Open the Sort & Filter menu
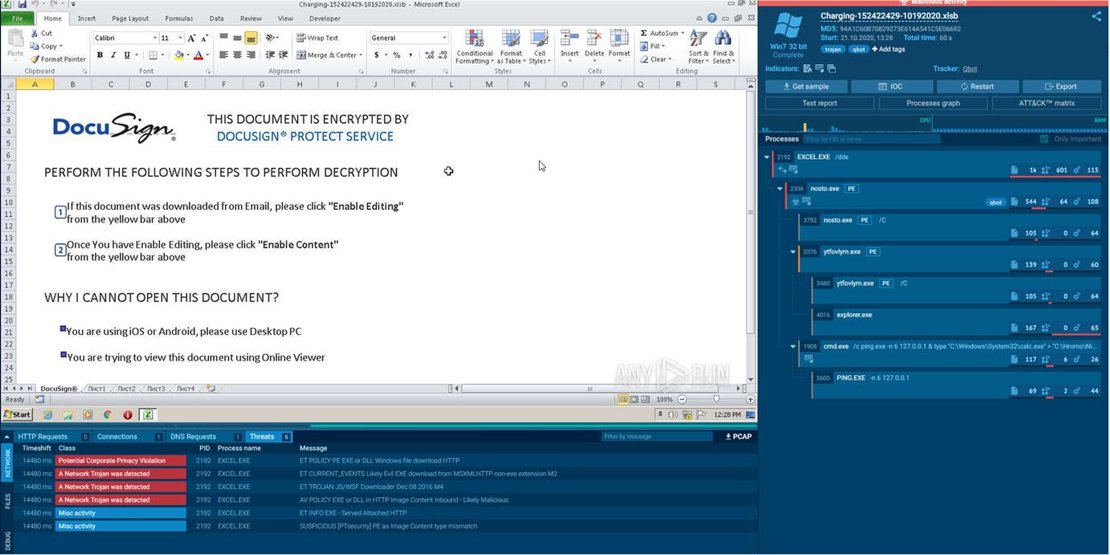This screenshot has height=555, width=1110. click(x=698, y=47)
